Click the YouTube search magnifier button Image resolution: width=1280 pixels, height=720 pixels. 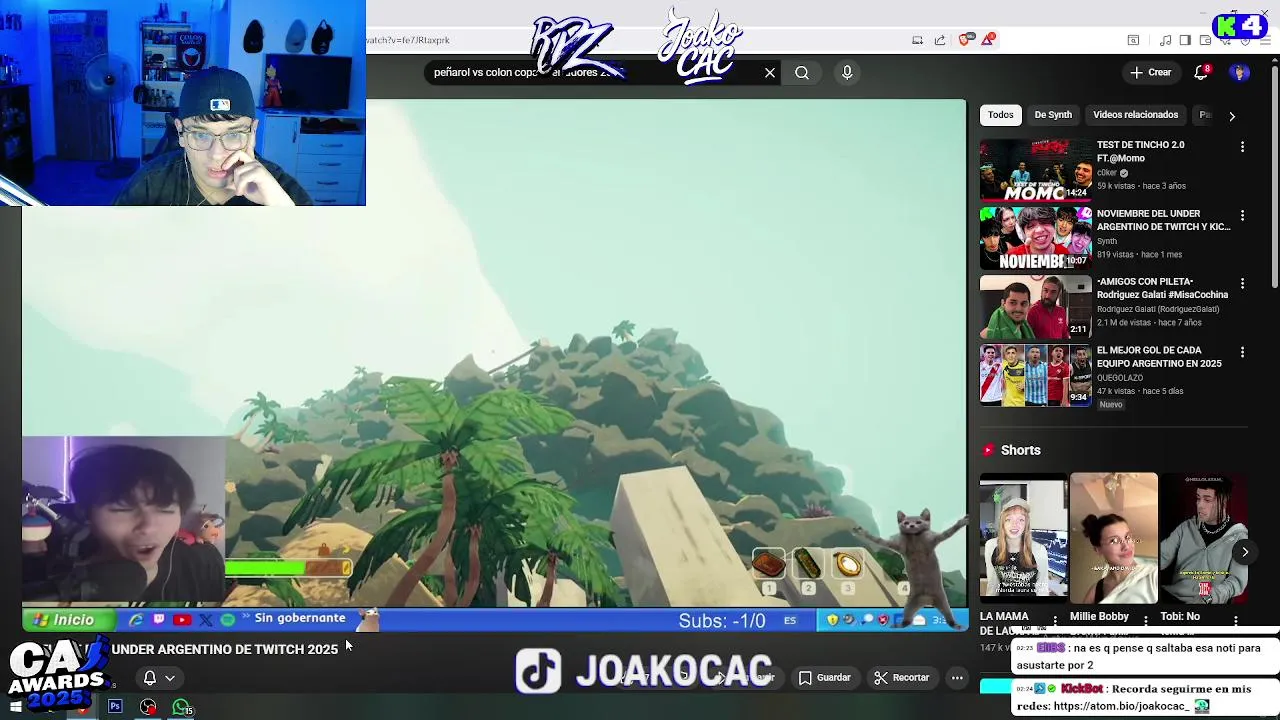coord(802,72)
